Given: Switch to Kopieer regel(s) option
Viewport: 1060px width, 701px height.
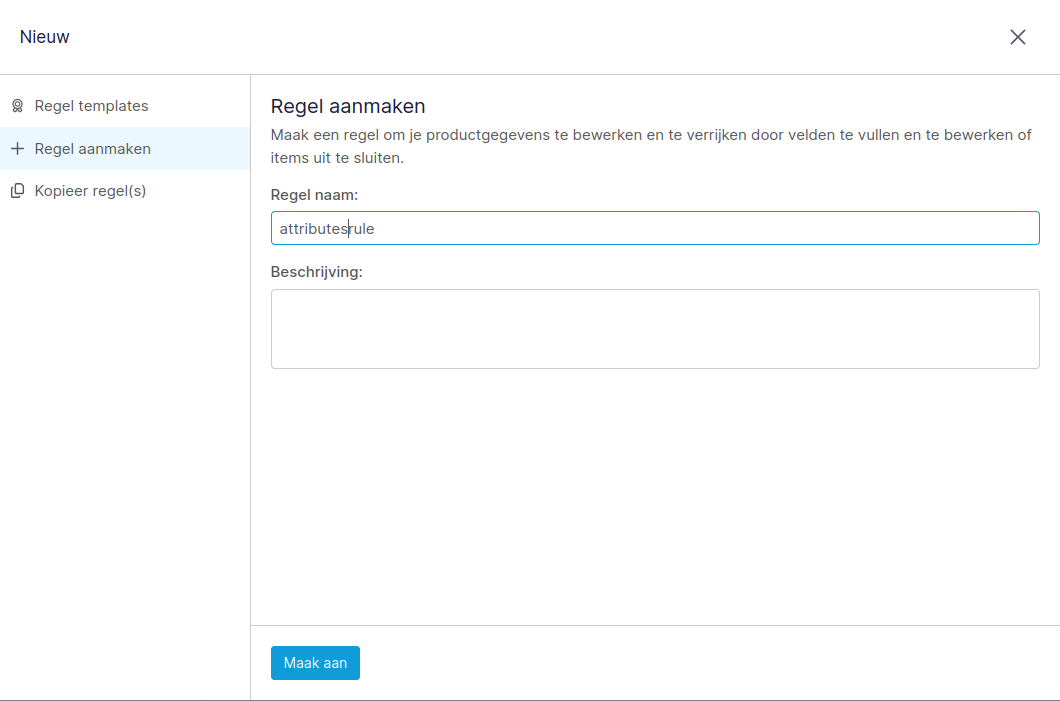Looking at the screenshot, I should (90, 191).
